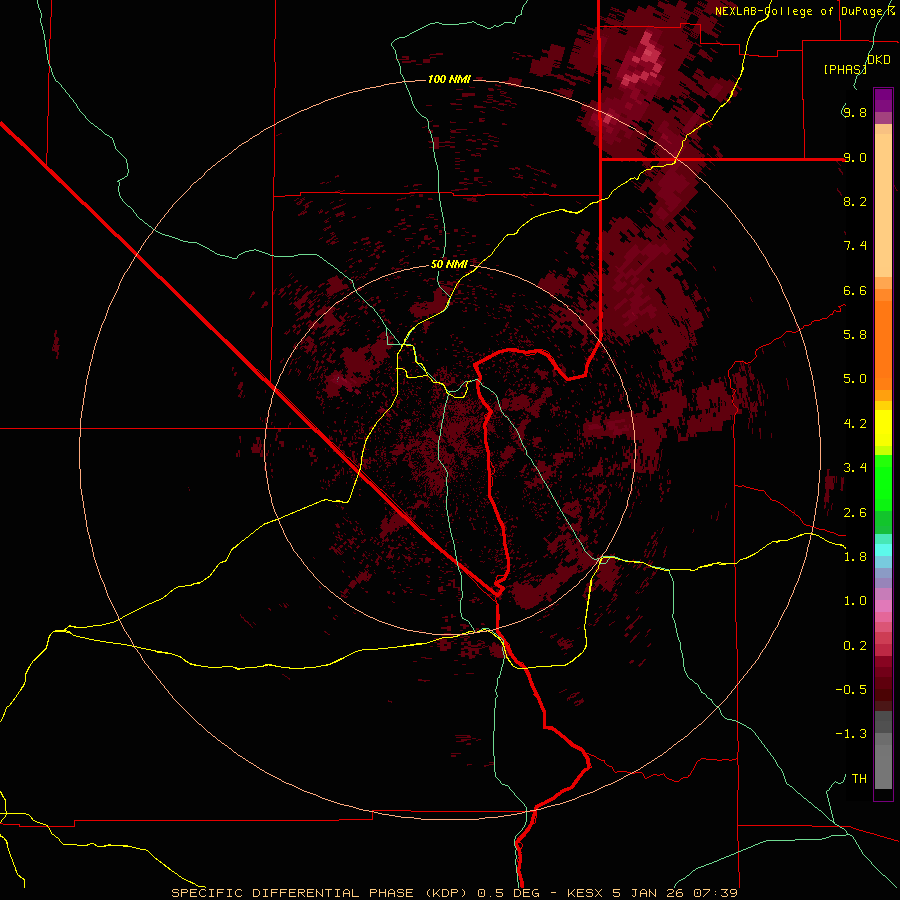This screenshot has width=900, height=900.
Task: Click the -0.5 scale value
Action: (x=851, y=690)
